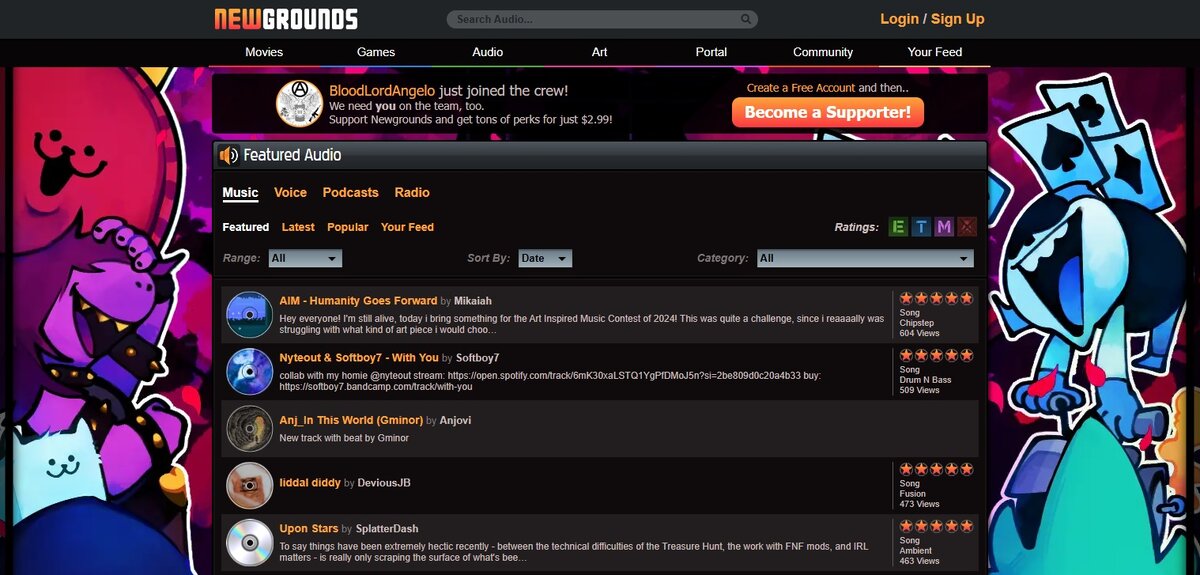The width and height of the screenshot is (1200, 575).
Task: Open the Games menu
Action: coord(376,52)
